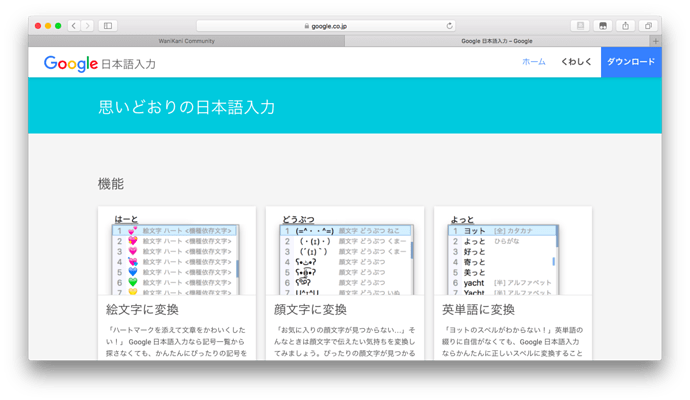Click the Google logo

tap(71, 63)
